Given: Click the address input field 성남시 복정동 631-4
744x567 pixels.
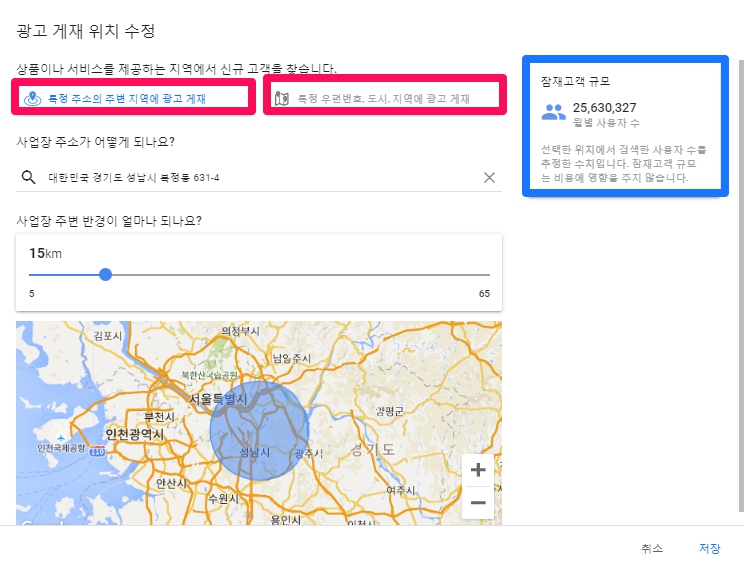Looking at the screenshot, I should (x=259, y=177).
